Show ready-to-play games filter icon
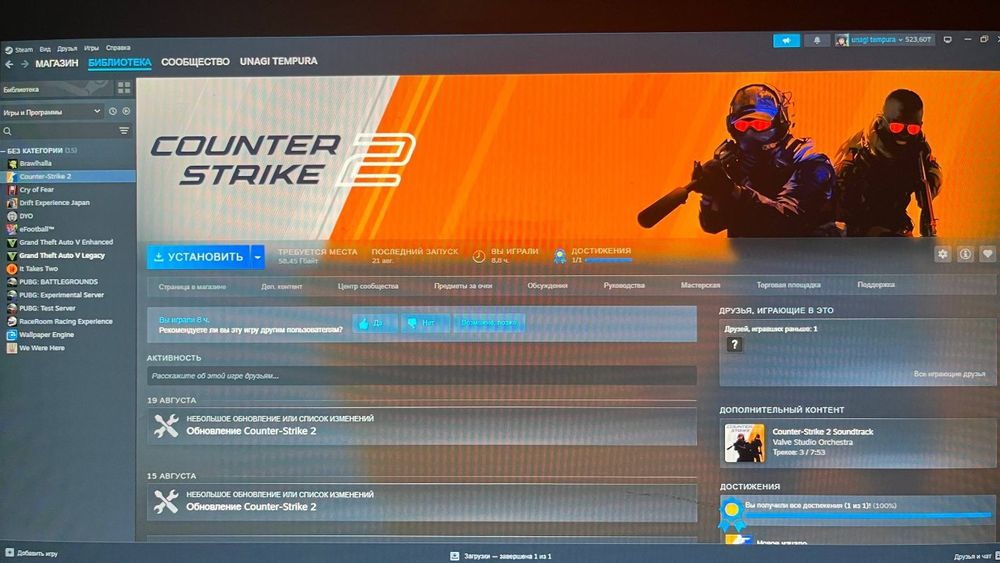 [126, 111]
